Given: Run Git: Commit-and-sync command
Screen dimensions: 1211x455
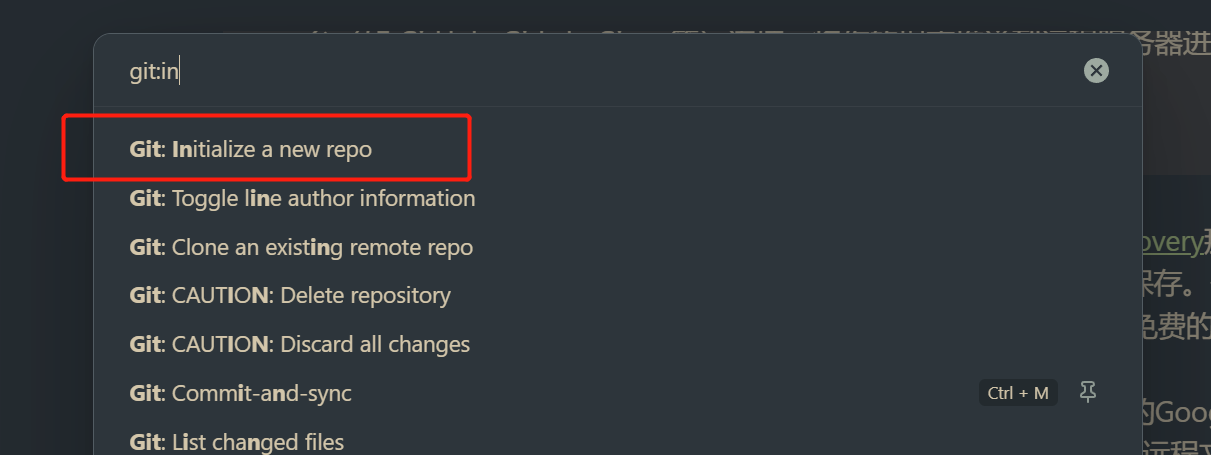Looking at the screenshot, I should 618,393.
